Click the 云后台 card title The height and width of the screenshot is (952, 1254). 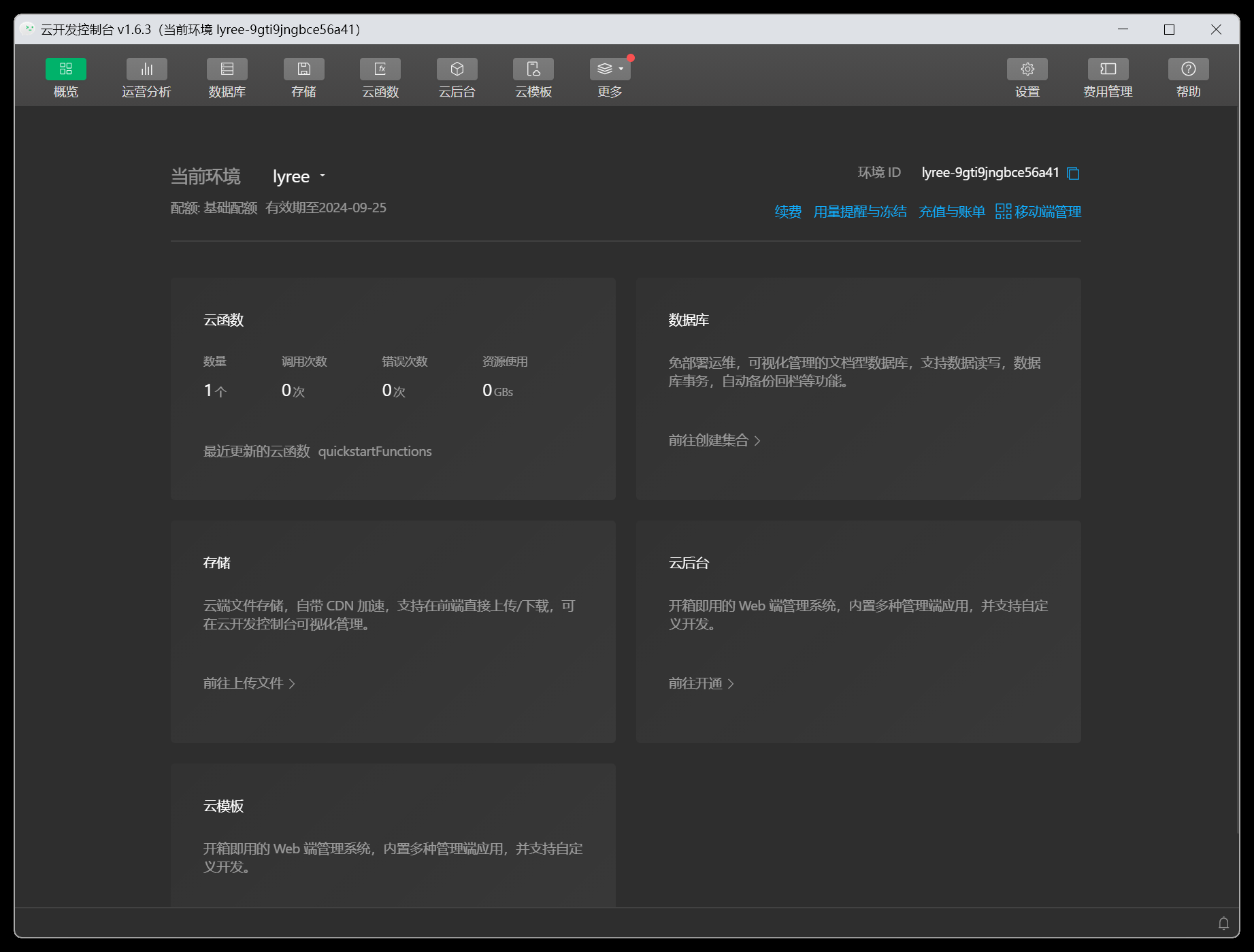[x=689, y=563]
